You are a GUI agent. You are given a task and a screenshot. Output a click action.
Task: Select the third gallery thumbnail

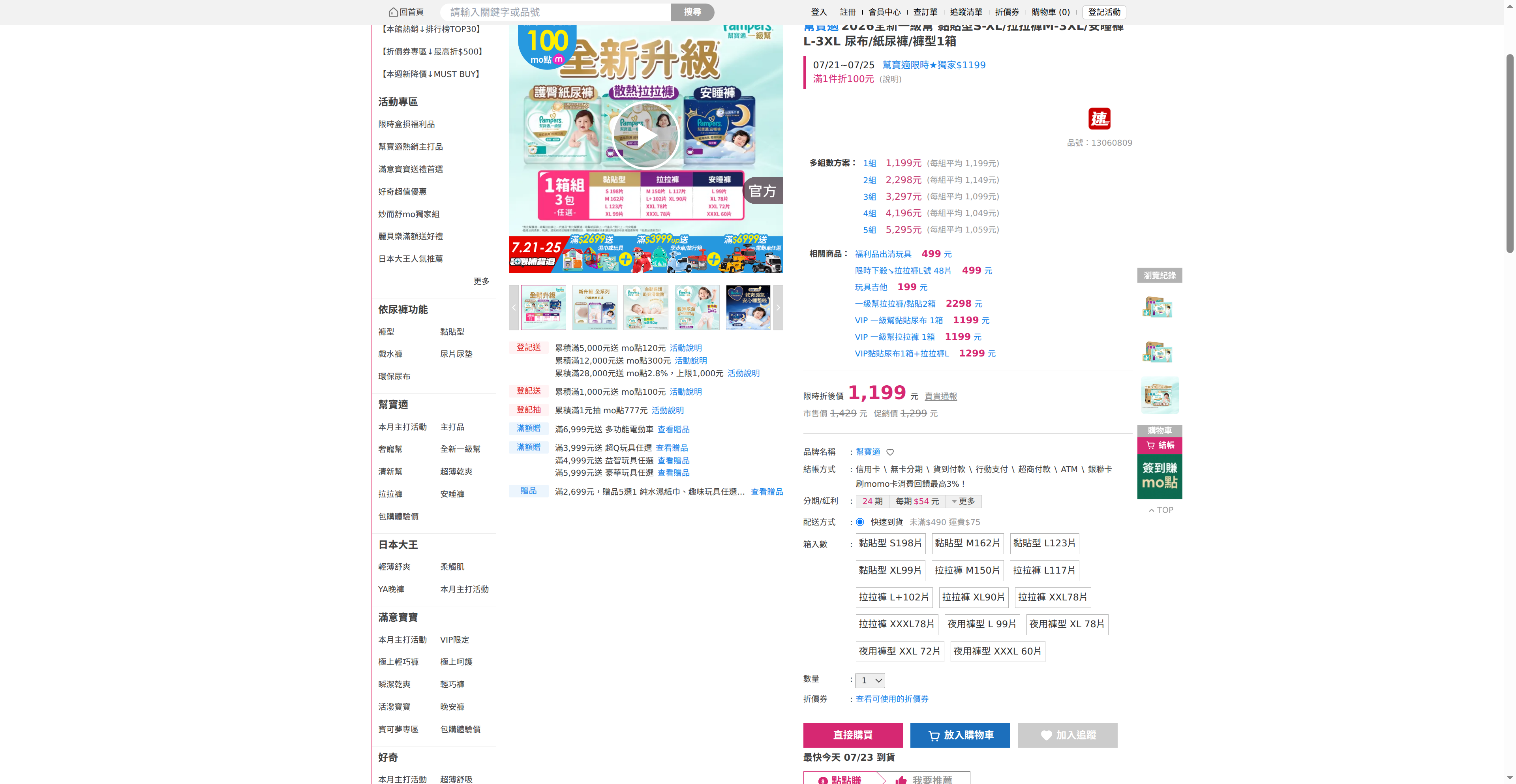pos(645,307)
